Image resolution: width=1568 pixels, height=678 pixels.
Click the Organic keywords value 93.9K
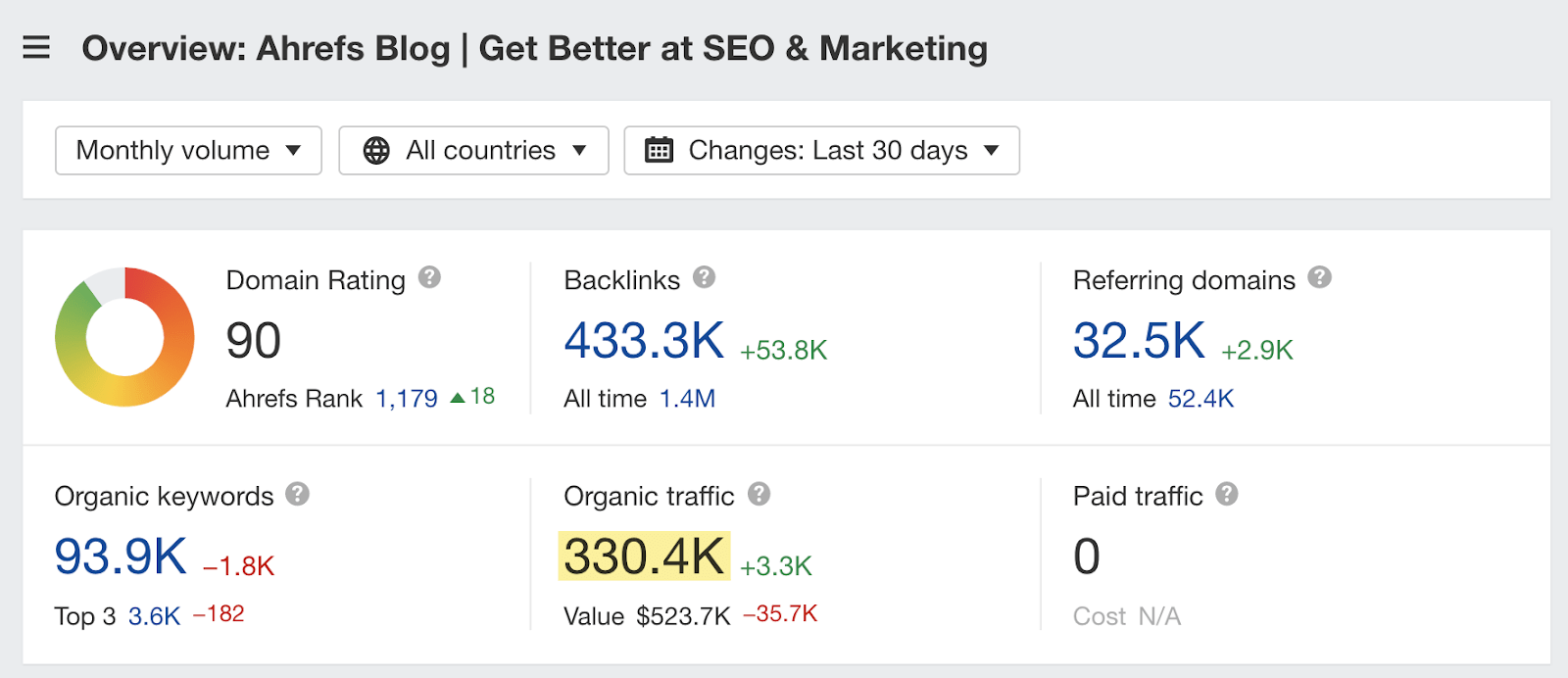(x=120, y=557)
